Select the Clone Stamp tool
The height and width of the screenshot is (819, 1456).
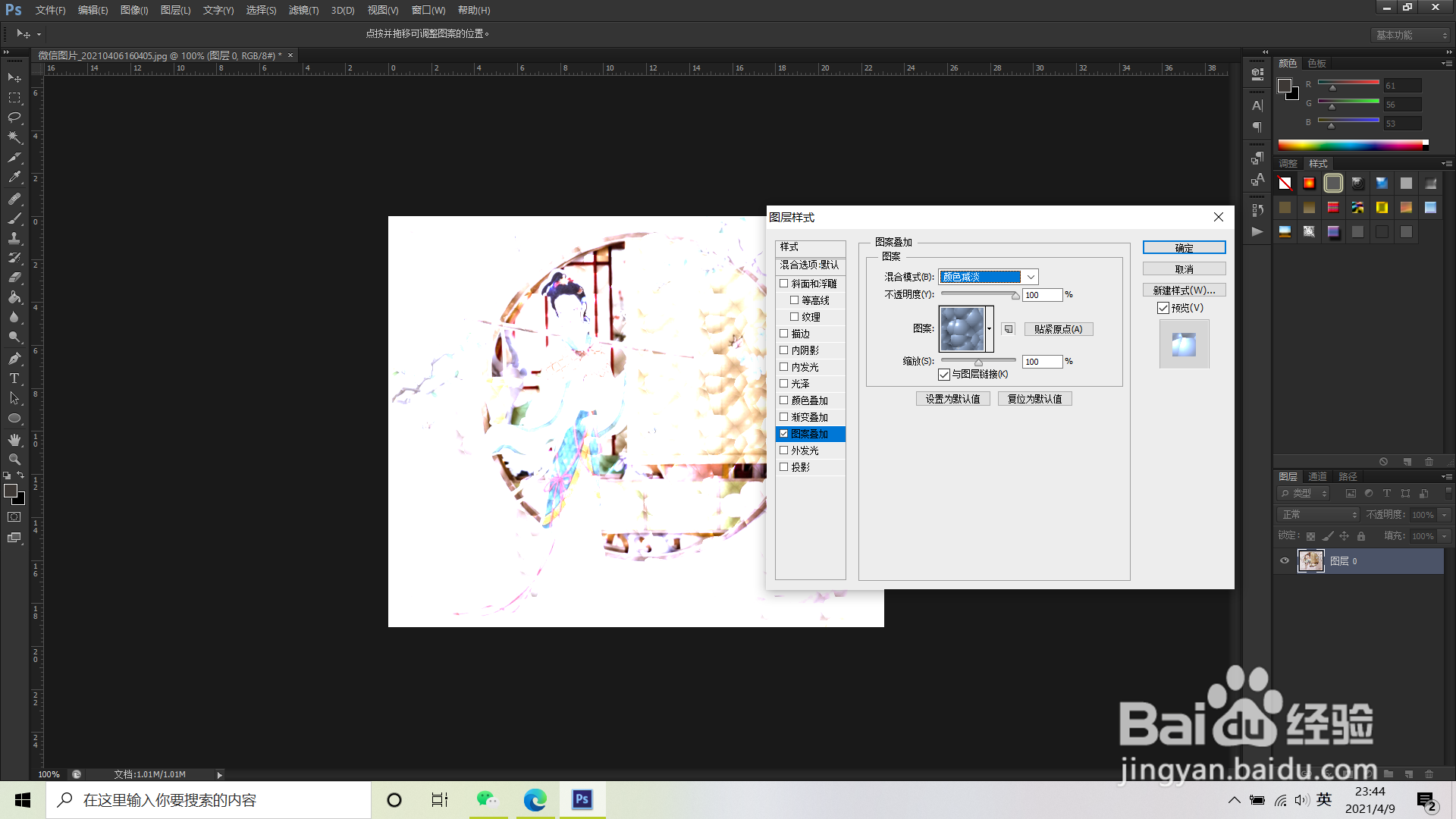(14, 238)
